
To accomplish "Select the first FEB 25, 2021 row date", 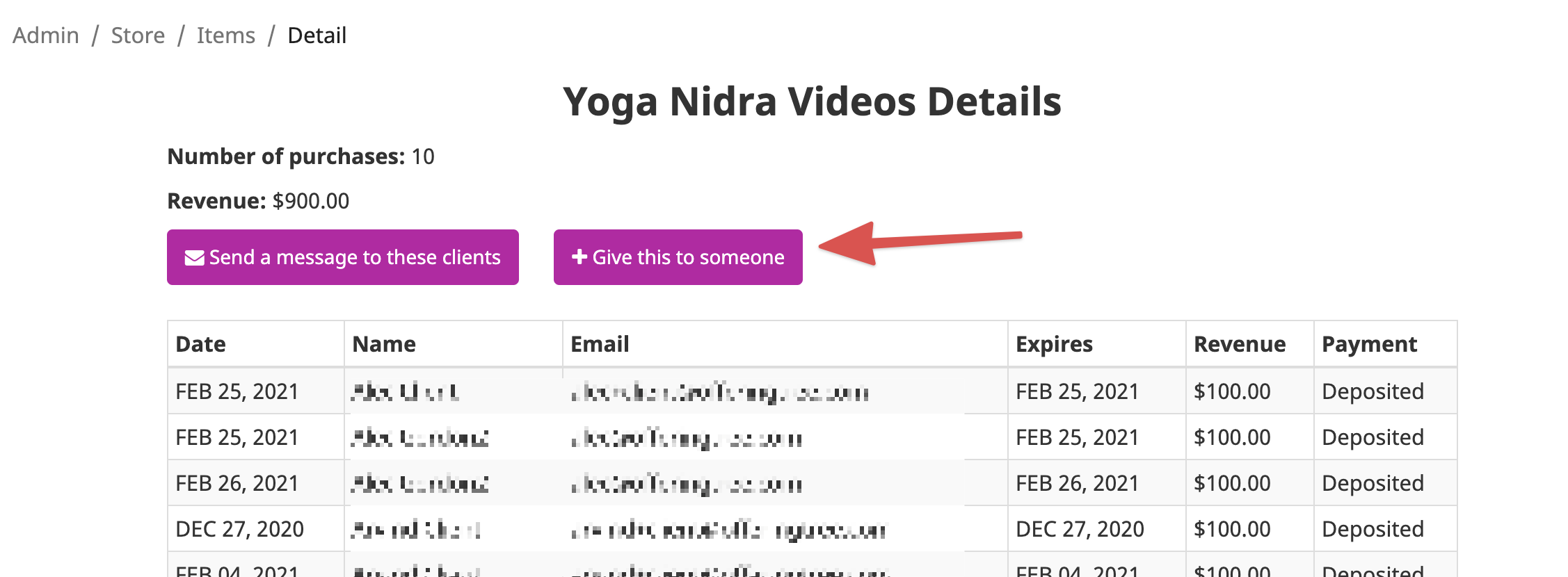I will (237, 391).
